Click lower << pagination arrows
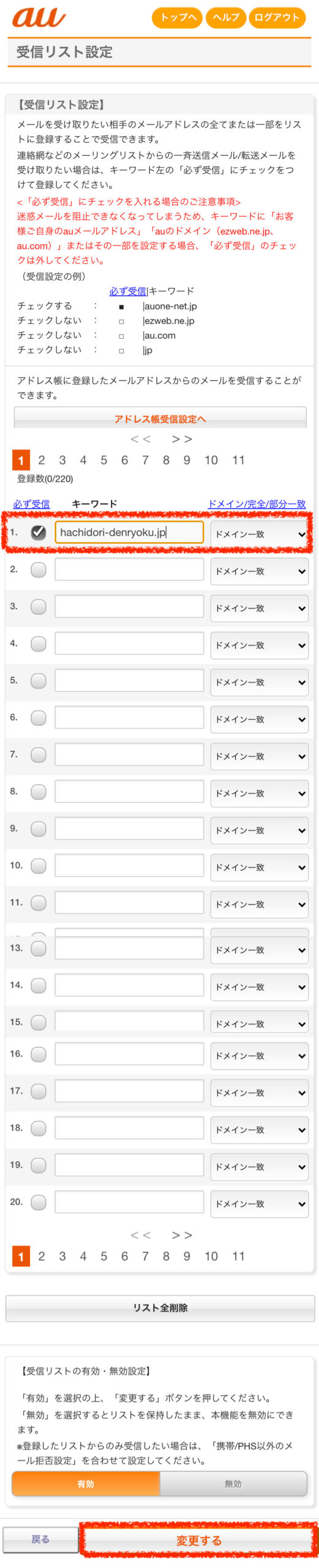The image size is (319, 1568). coord(140,1235)
